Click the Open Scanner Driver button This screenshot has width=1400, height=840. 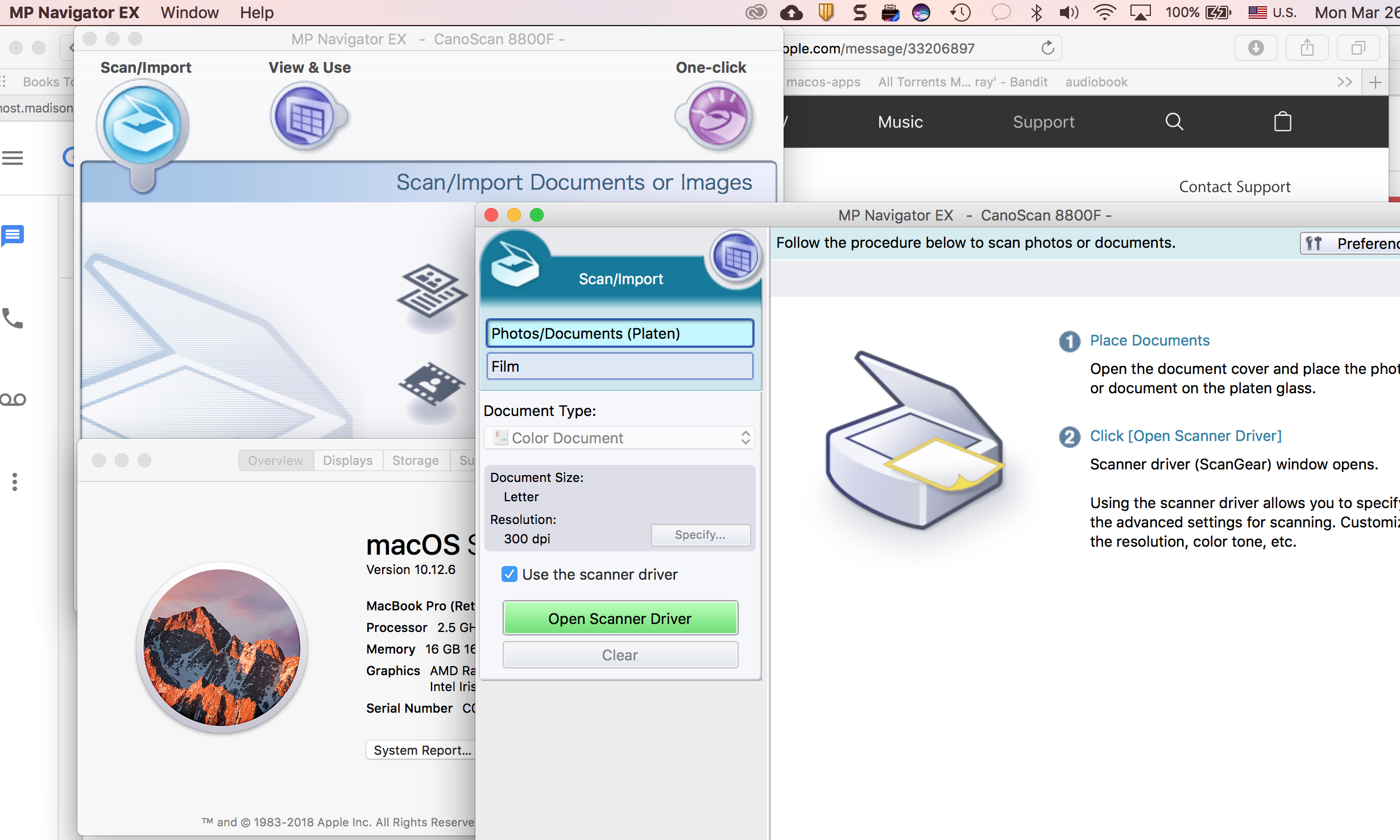(x=620, y=618)
